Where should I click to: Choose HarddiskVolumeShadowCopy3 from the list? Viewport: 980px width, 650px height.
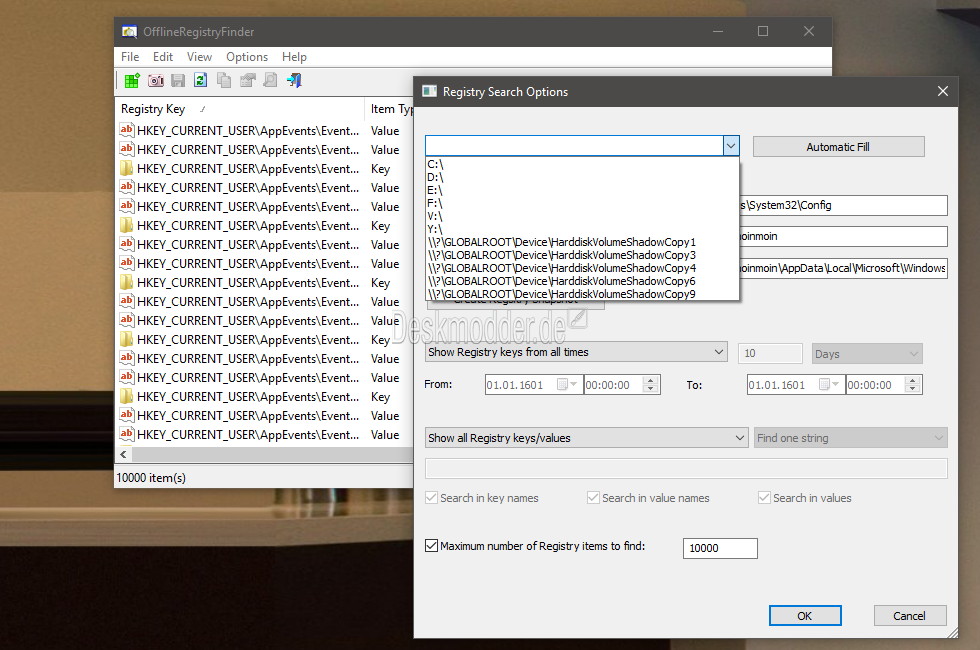pos(582,255)
